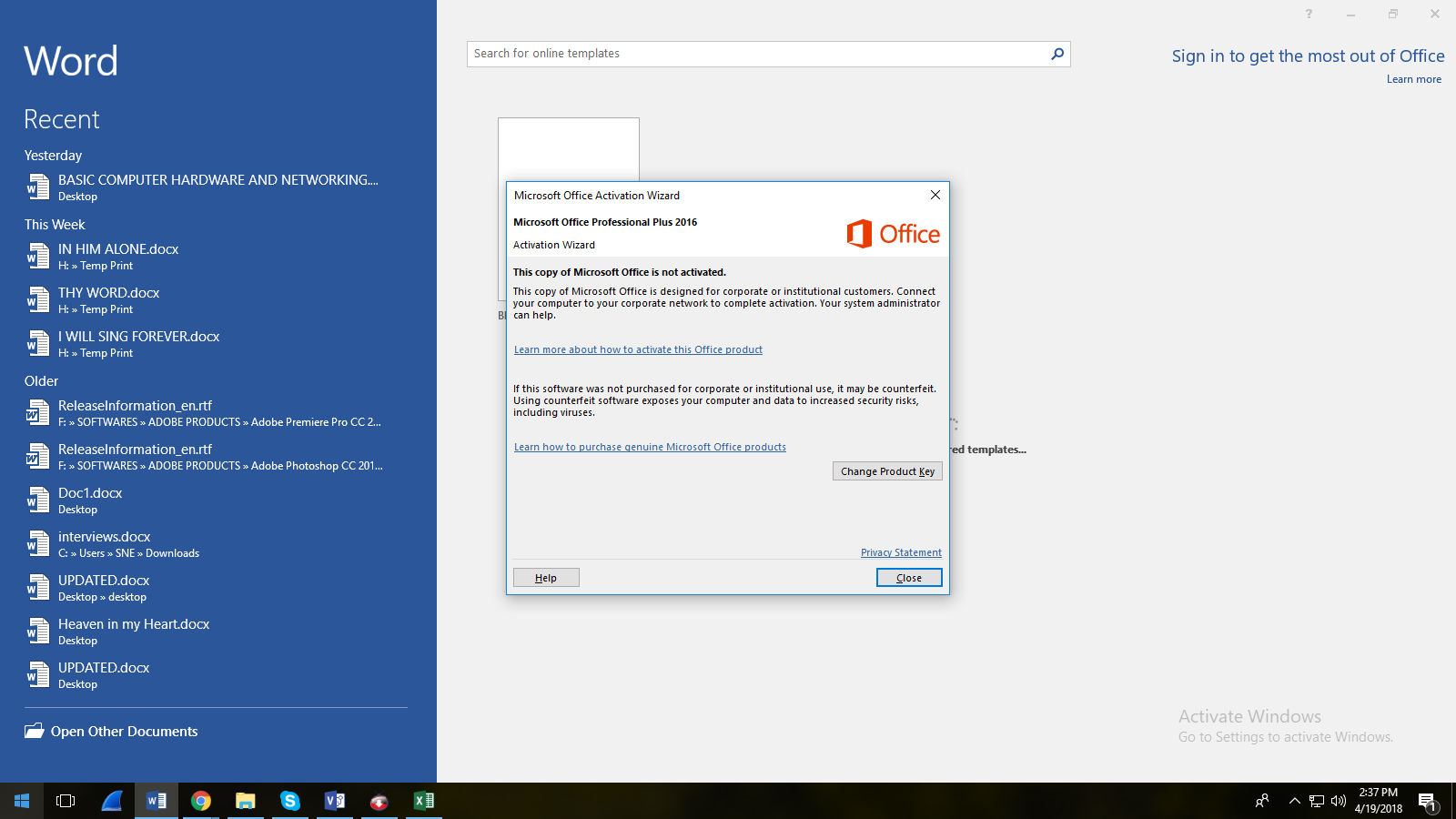
Task: Click Word icon beside Heaven in my Heart.docx
Action: click(x=37, y=632)
